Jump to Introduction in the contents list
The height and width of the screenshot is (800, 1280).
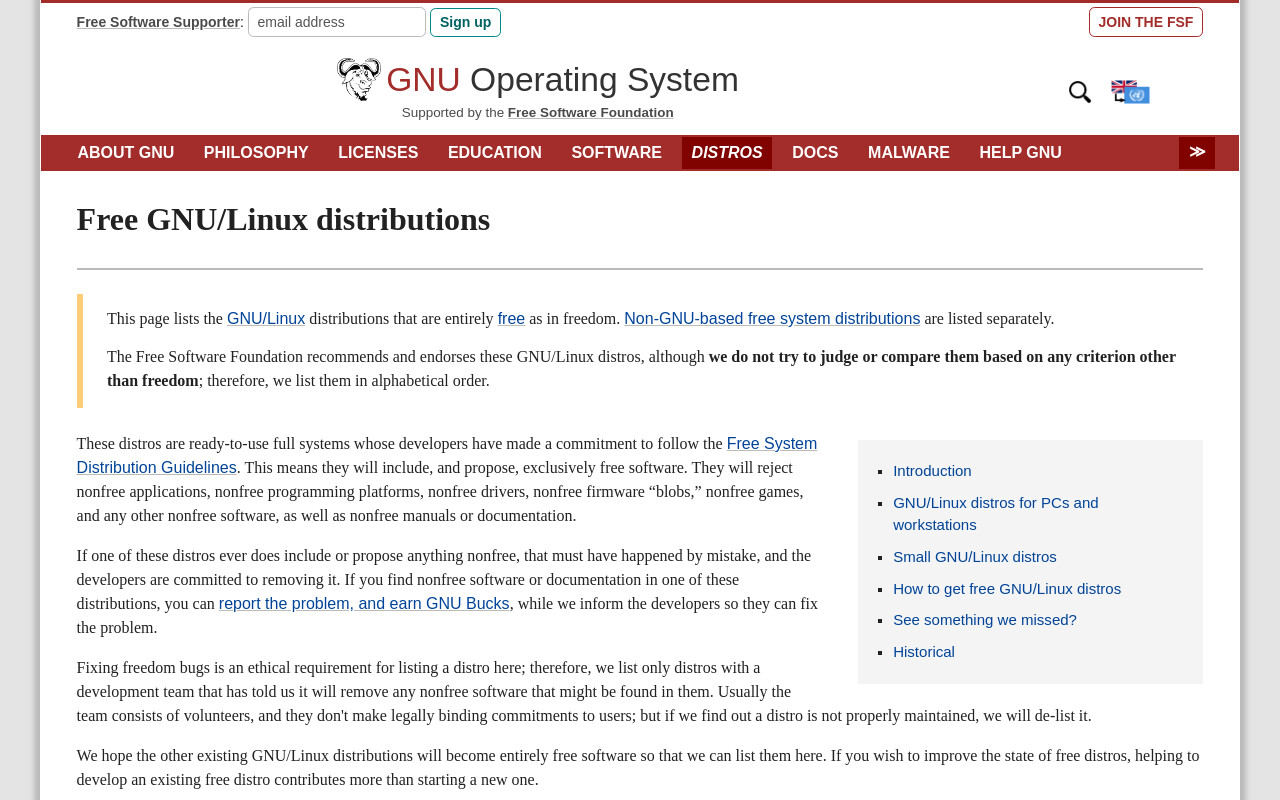point(932,471)
